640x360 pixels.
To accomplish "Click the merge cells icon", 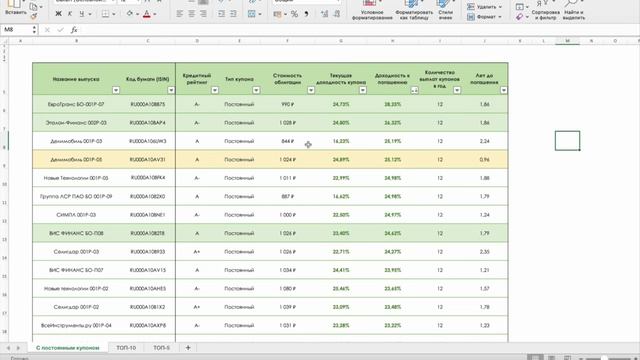I will (252, 14).
